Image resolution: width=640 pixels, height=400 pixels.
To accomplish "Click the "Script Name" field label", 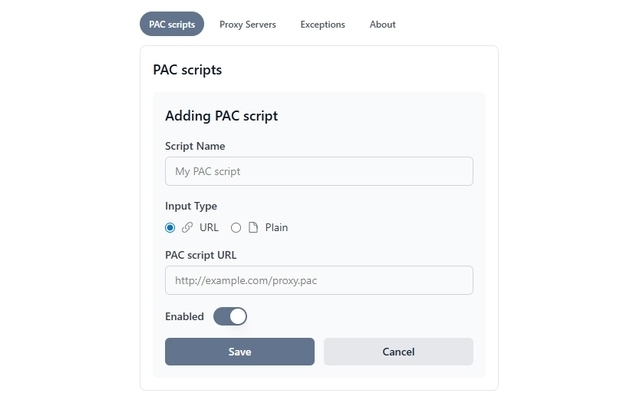I will [195, 146].
